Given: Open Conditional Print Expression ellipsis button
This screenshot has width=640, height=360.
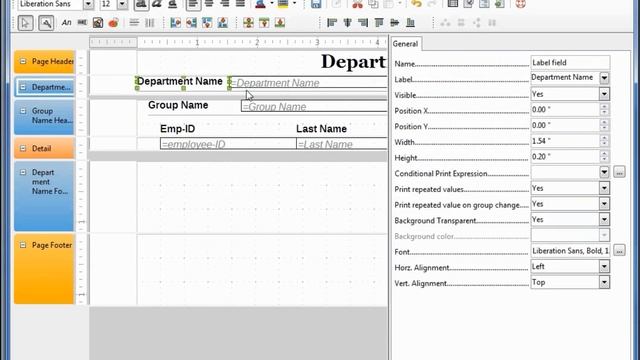Looking at the screenshot, I should (619, 172).
